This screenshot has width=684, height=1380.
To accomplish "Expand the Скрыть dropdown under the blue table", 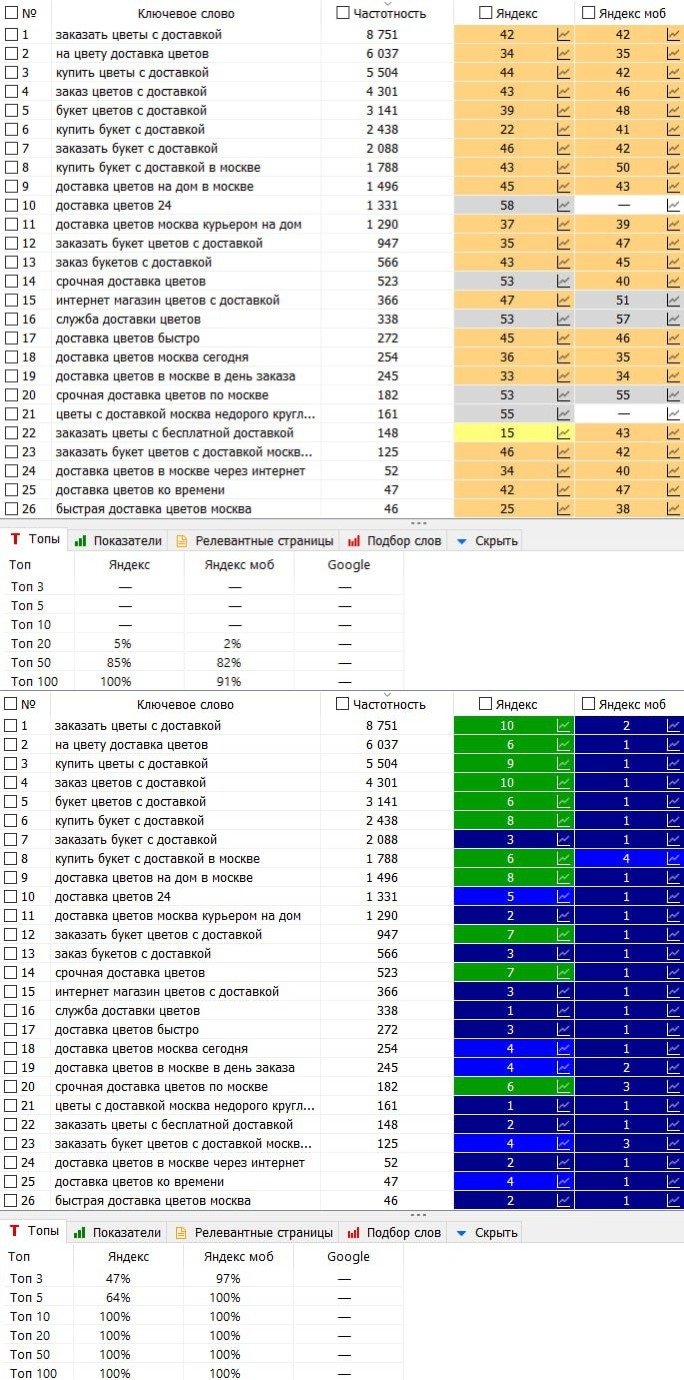I will coord(486,1233).
